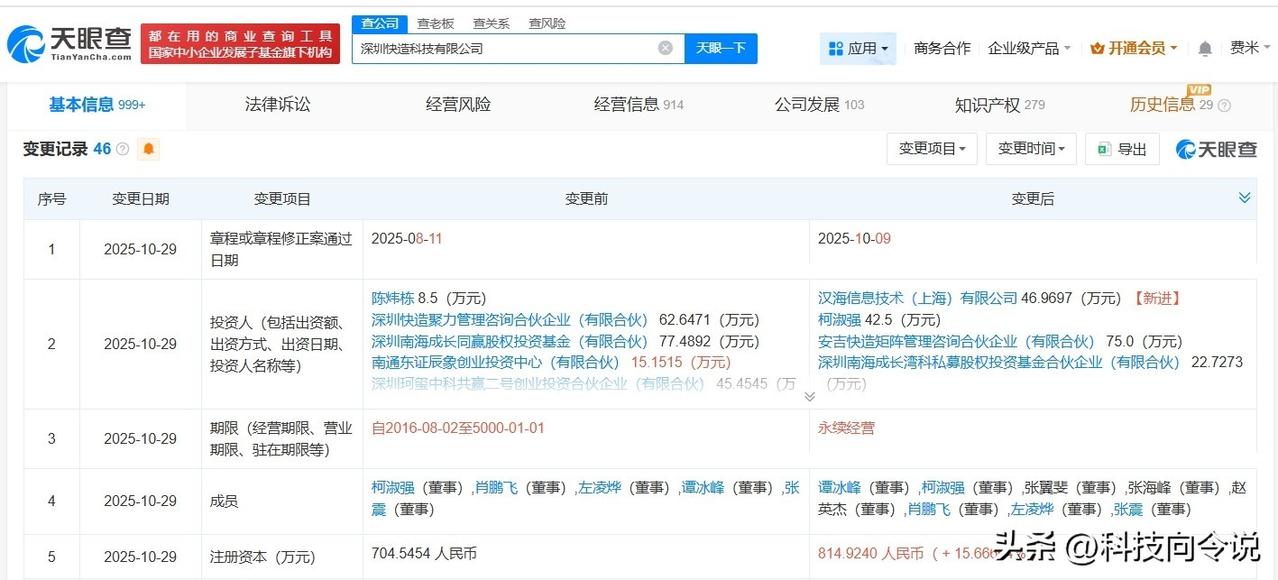Expand the collapsed investor list with double chevron
Viewport: 1278px width, 580px height.
pos(810,396)
